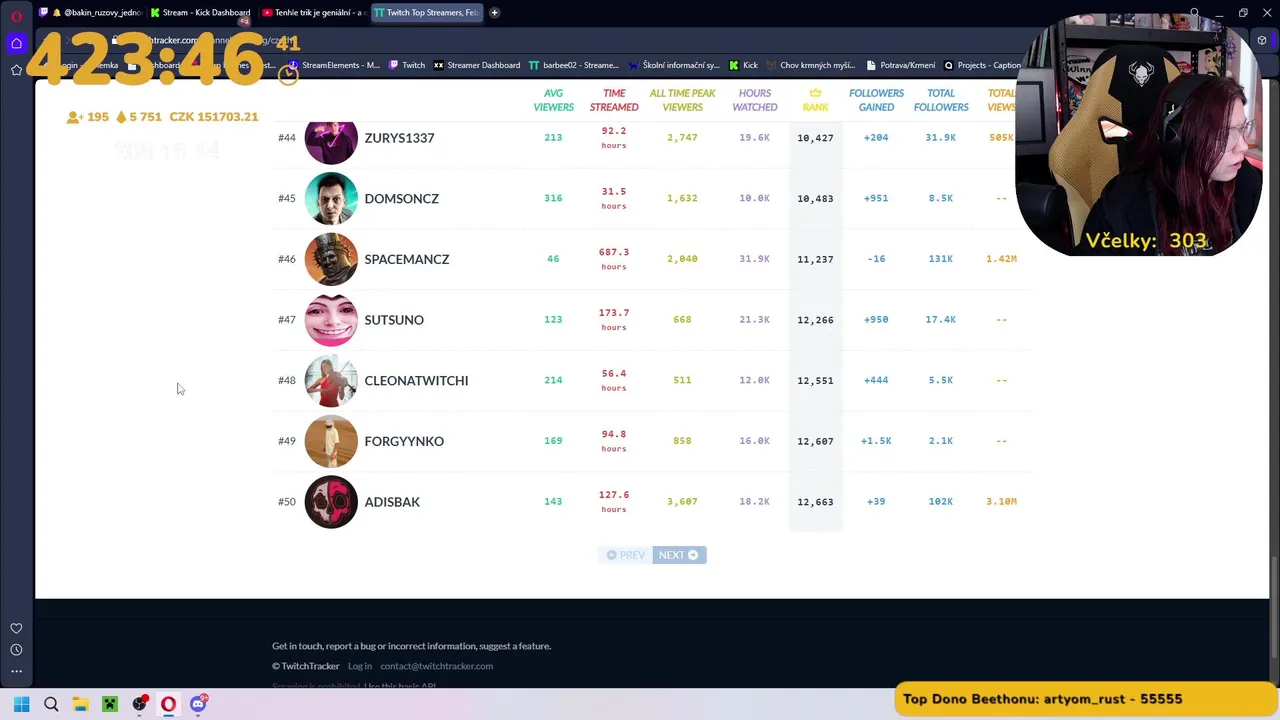Open SUTSUNO channel name

(394, 320)
